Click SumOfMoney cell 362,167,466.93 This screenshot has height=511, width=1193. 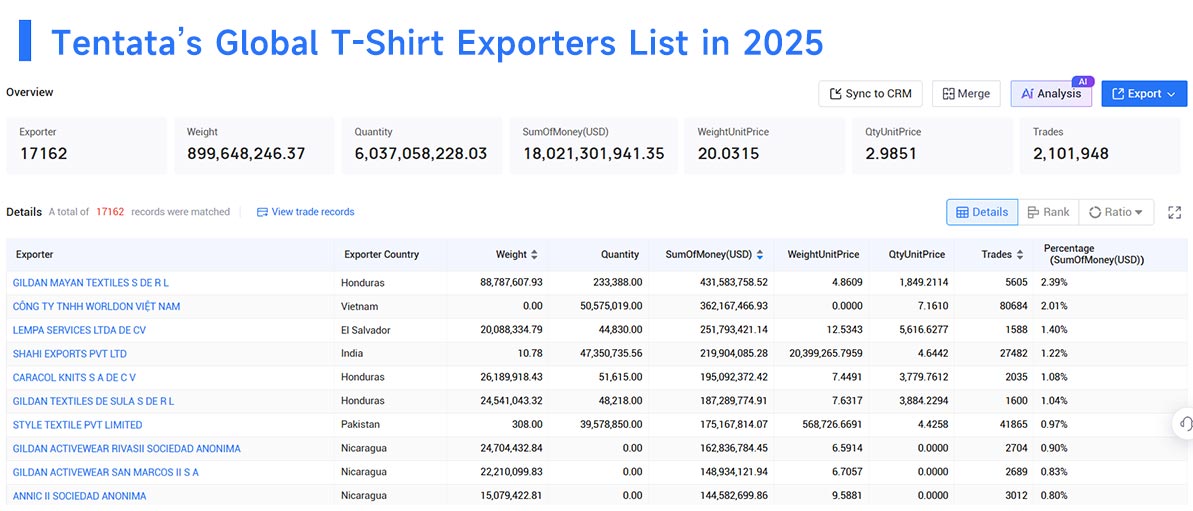pyautogui.click(x=733, y=306)
